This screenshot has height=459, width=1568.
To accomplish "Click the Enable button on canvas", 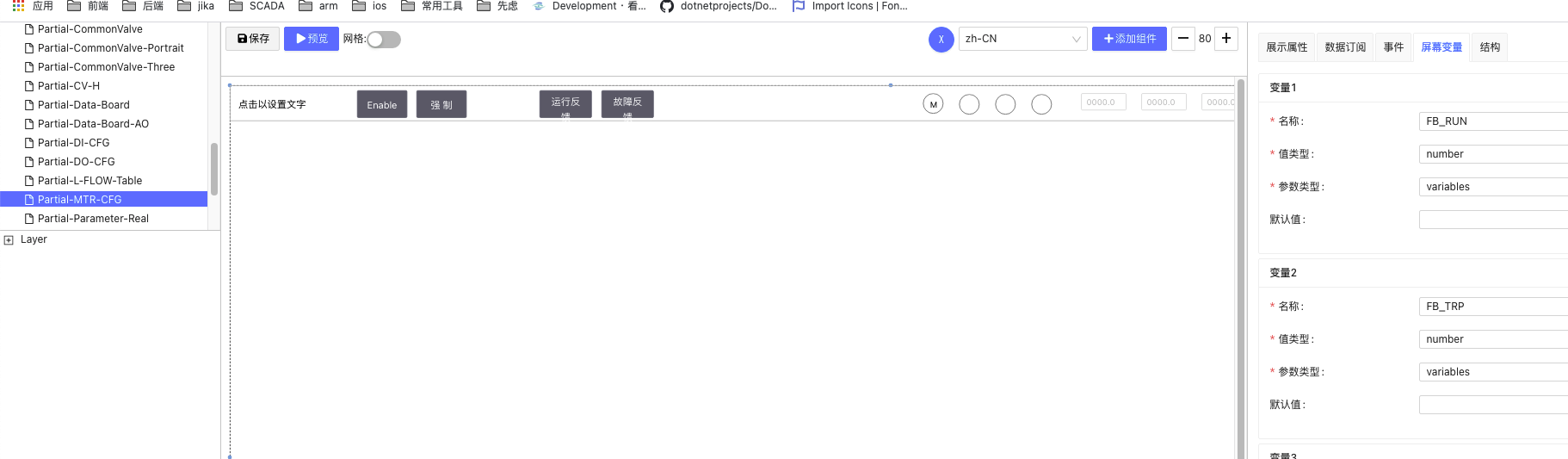I will tap(382, 105).
